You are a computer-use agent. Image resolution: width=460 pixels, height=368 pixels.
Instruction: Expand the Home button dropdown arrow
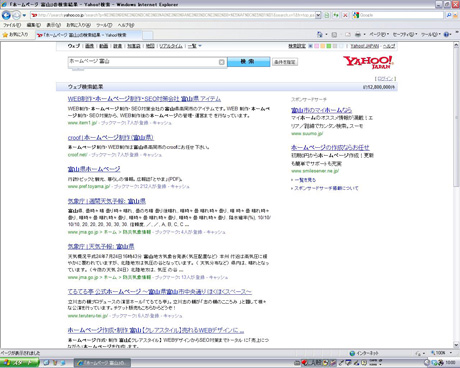click(x=326, y=34)
